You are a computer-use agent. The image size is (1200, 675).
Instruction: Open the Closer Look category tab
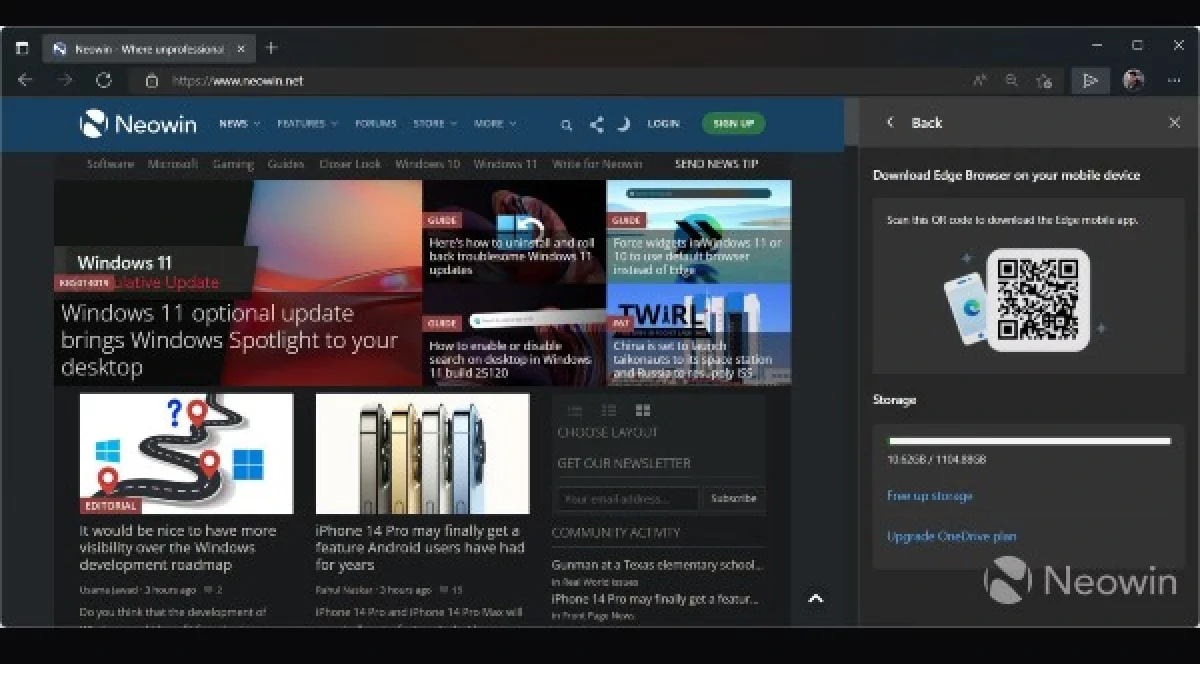pyautogui.click(x=350, y=164)
